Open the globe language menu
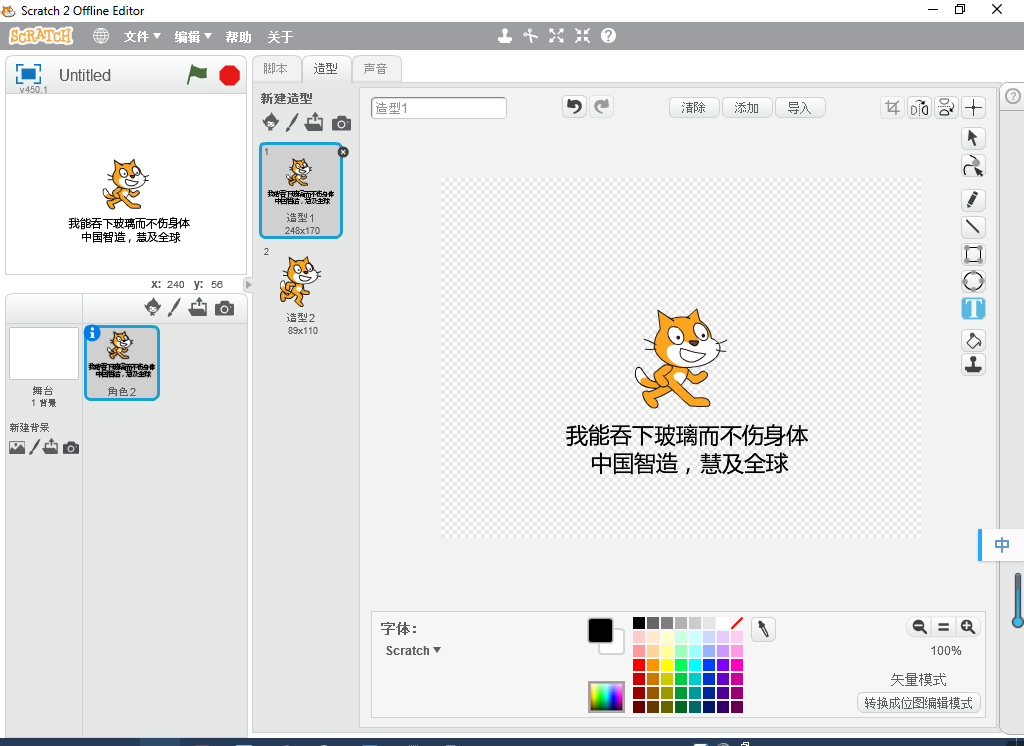The height and width of the screenshot is (746, 1024). coord(101,36)
